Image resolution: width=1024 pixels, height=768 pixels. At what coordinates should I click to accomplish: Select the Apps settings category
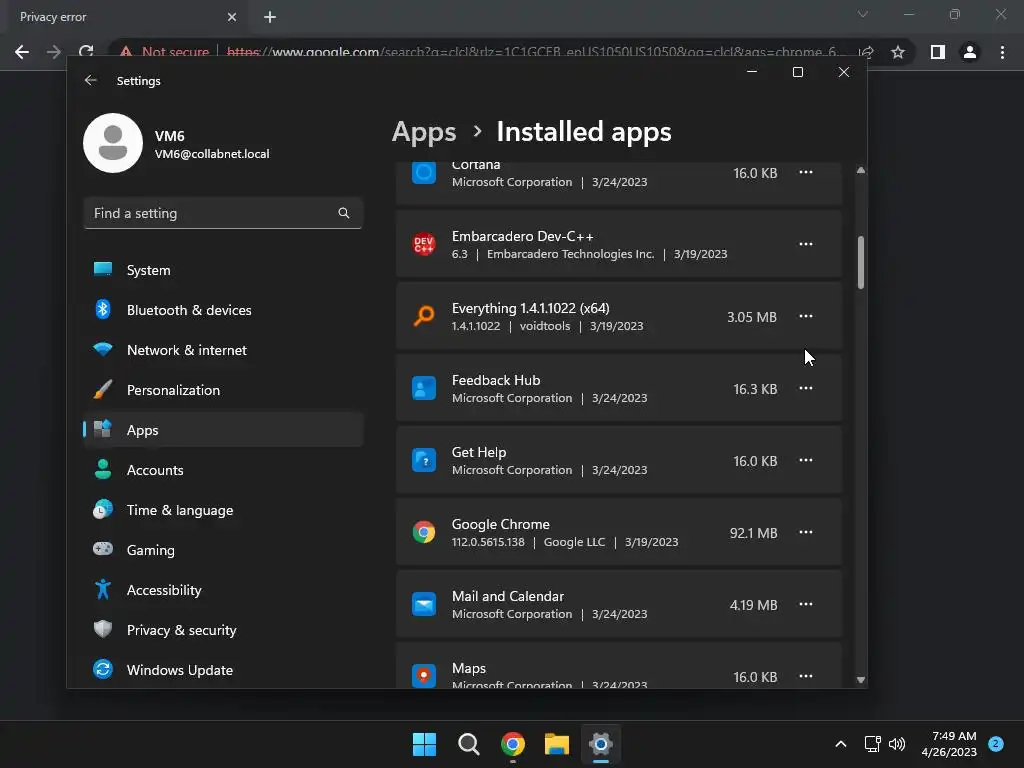(x=223, y=430)
